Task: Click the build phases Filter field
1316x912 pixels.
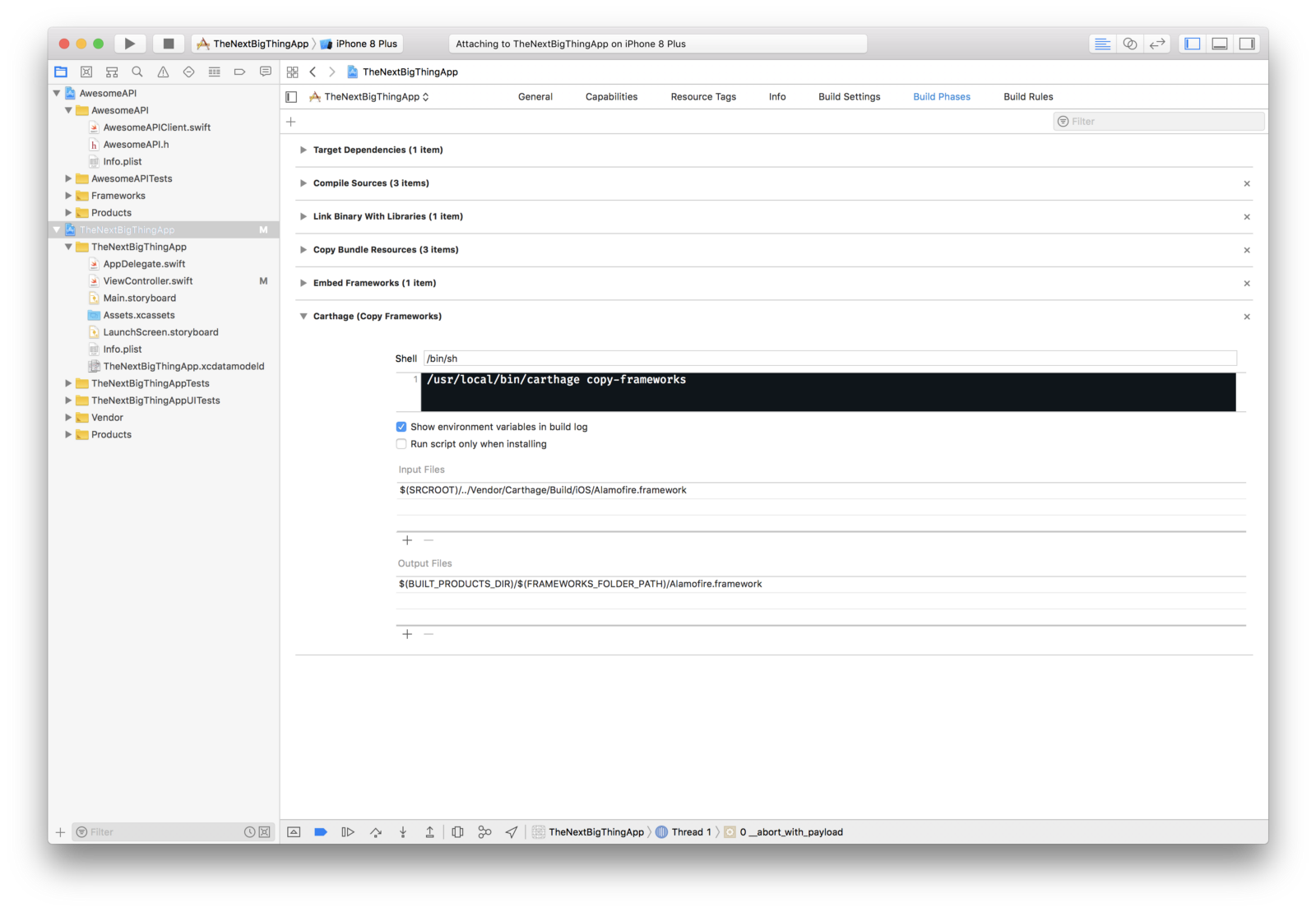Action: click(x=1158, y=122)
